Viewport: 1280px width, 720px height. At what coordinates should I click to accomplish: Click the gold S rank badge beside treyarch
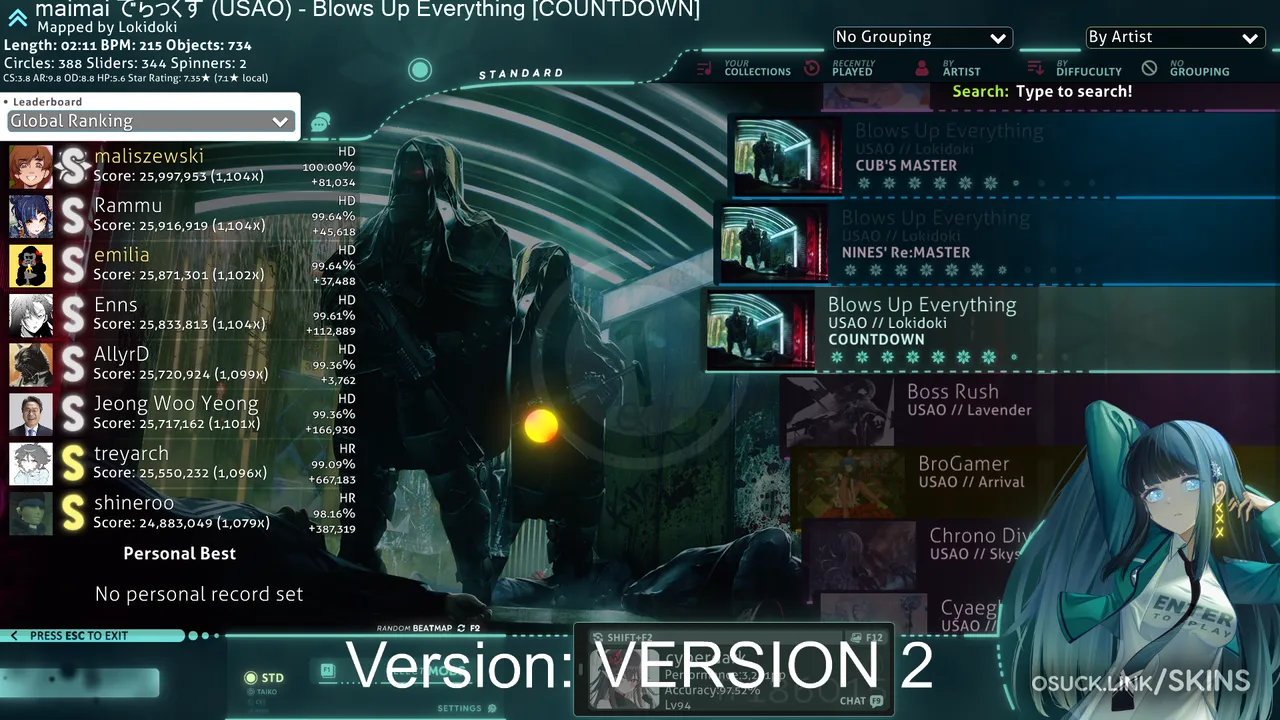point(73,464)
